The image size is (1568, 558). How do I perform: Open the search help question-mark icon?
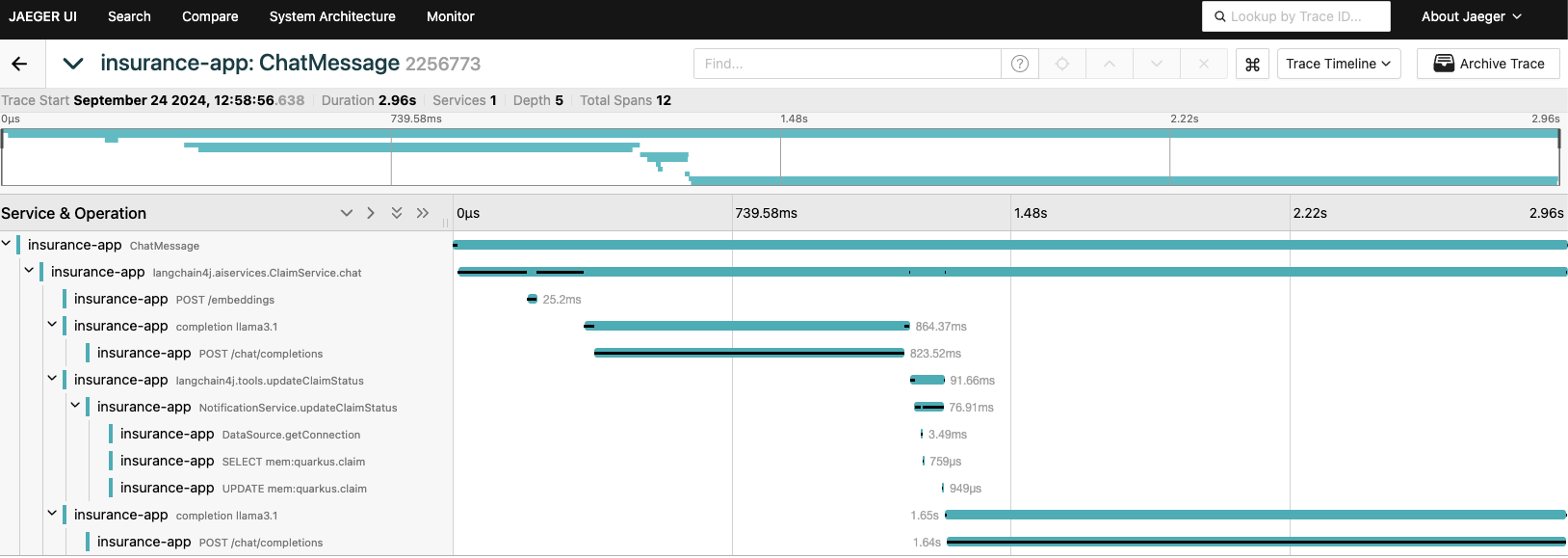pyautogui.click(x=1020, y=64)
